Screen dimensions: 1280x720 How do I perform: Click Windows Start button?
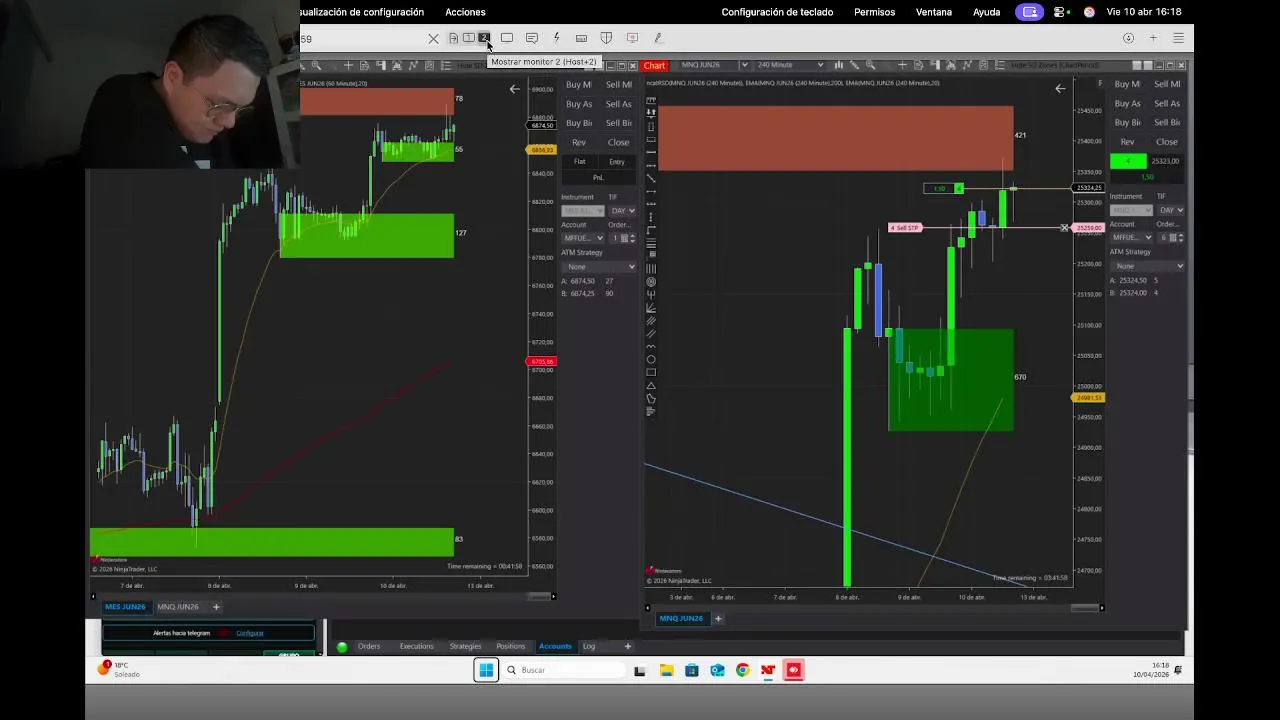486,670
